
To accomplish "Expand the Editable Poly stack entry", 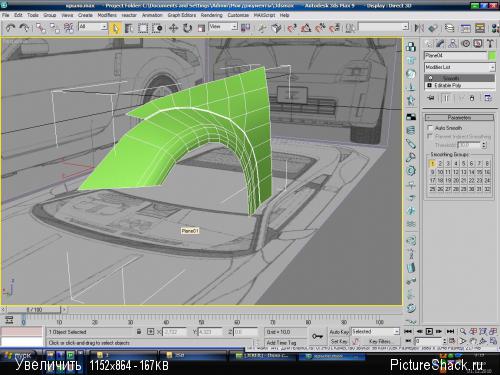I will point(429,86).
